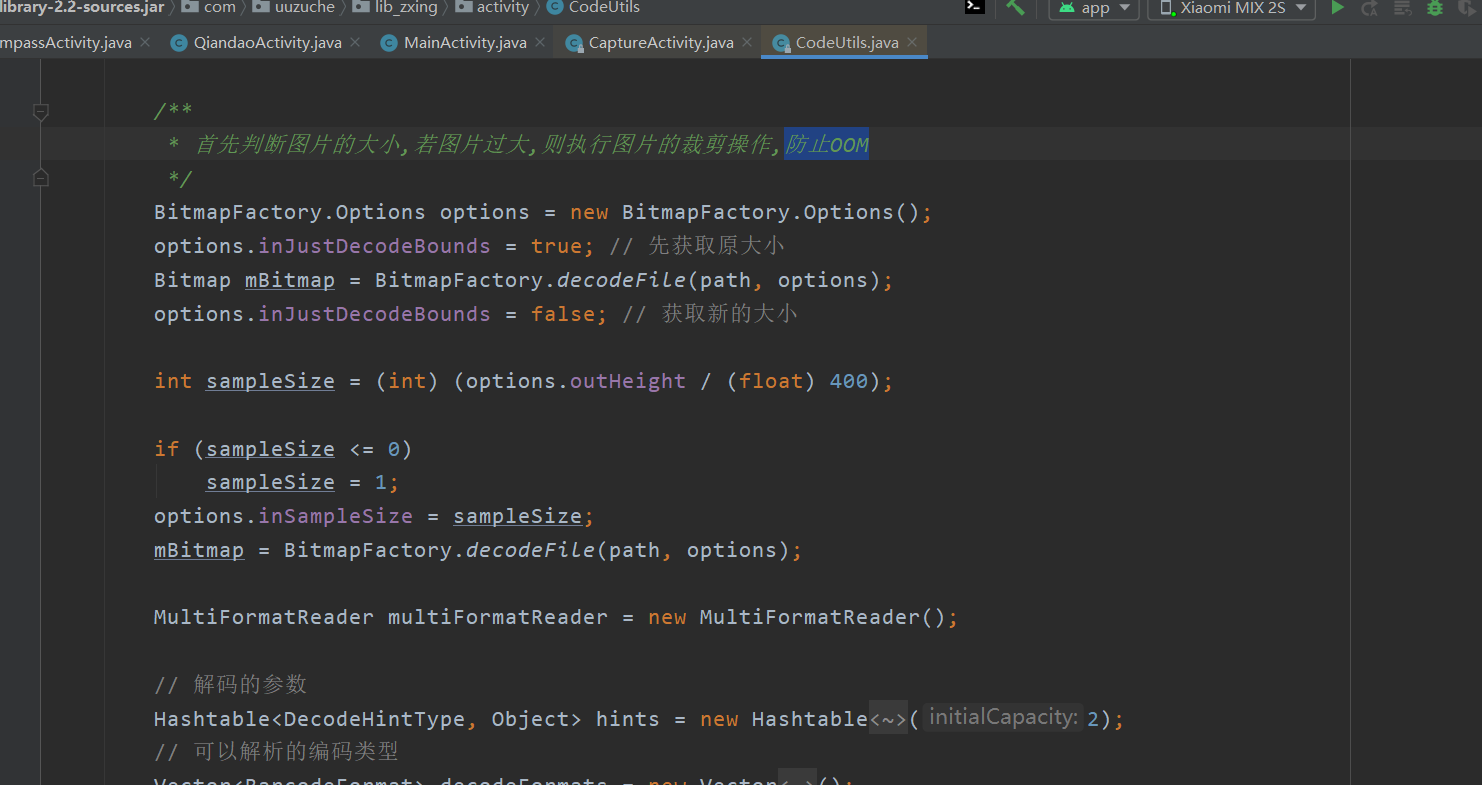Open the Xiaomi MIX 2S device dropdown
This screenshot has height=785, width=1482.
pos(1231,8)
